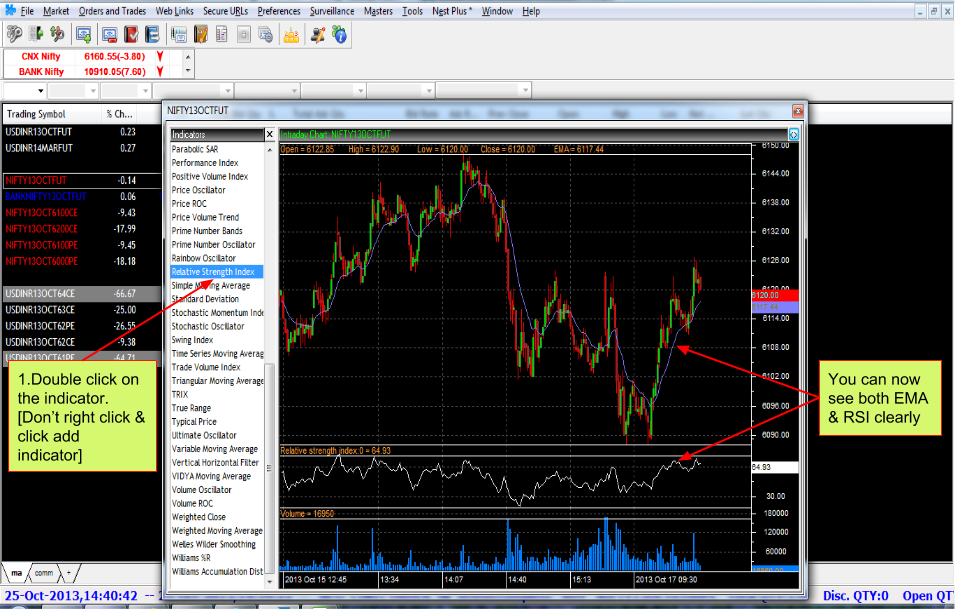The height and width of the screenshot is (609, 955).
Task: Select 'Ultimate Oscillator' in the Indicators list
Action: pos(216,435)
